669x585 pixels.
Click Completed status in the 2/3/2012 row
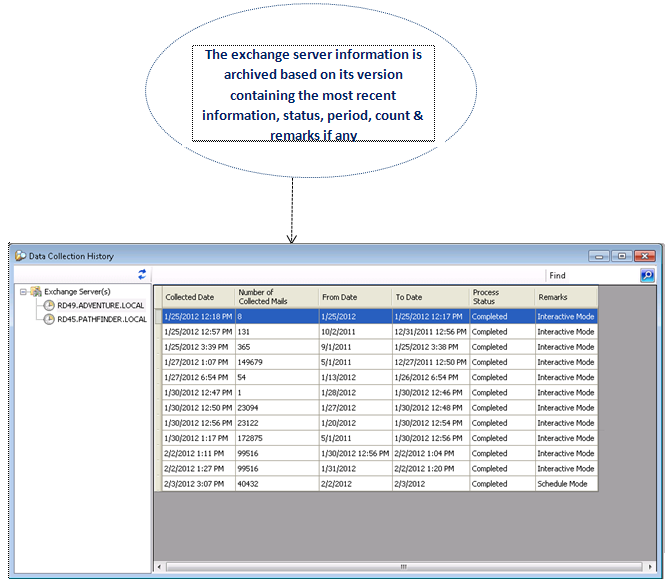point(502,484)
